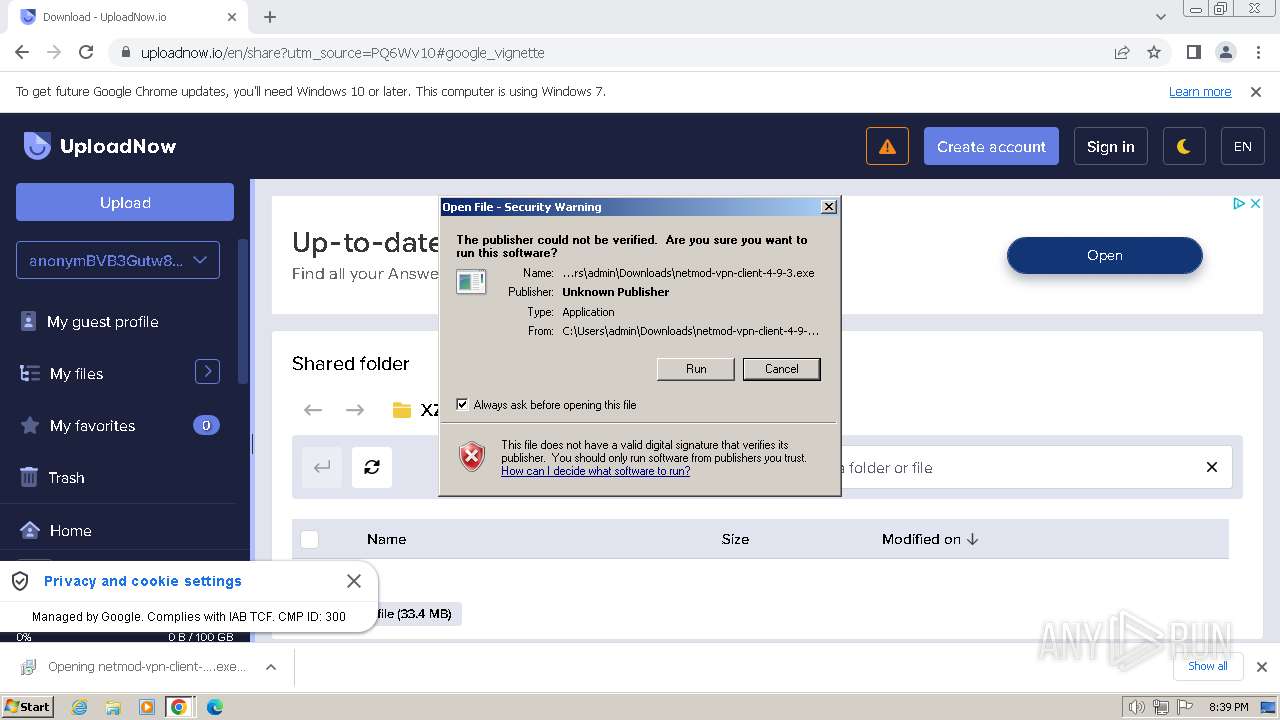Viewport: 1280px width, 720px height.
Task: Click Show all downloads
Action: tap(1208, 666)
